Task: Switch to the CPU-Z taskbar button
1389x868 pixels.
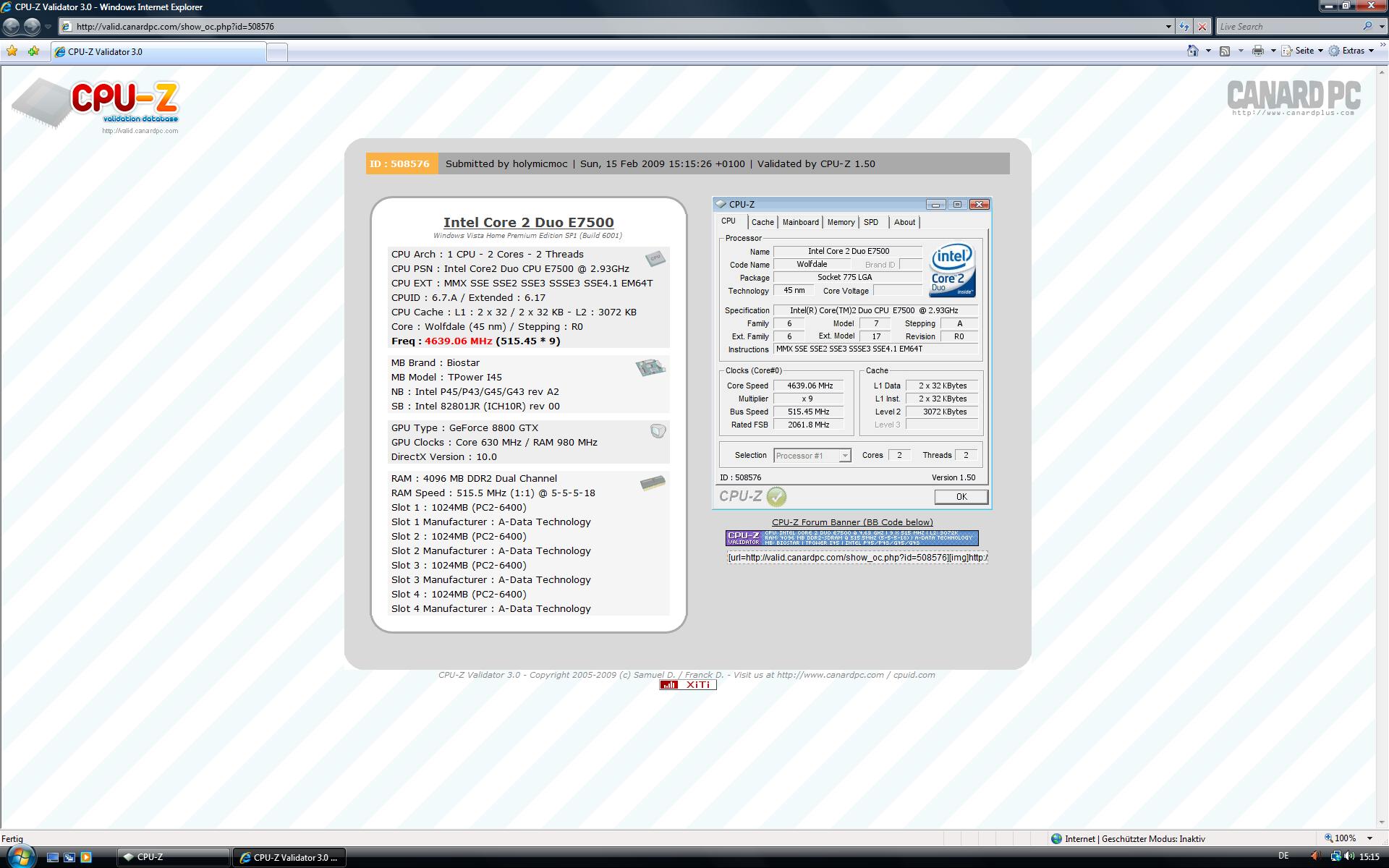Action: coord(174,857)
